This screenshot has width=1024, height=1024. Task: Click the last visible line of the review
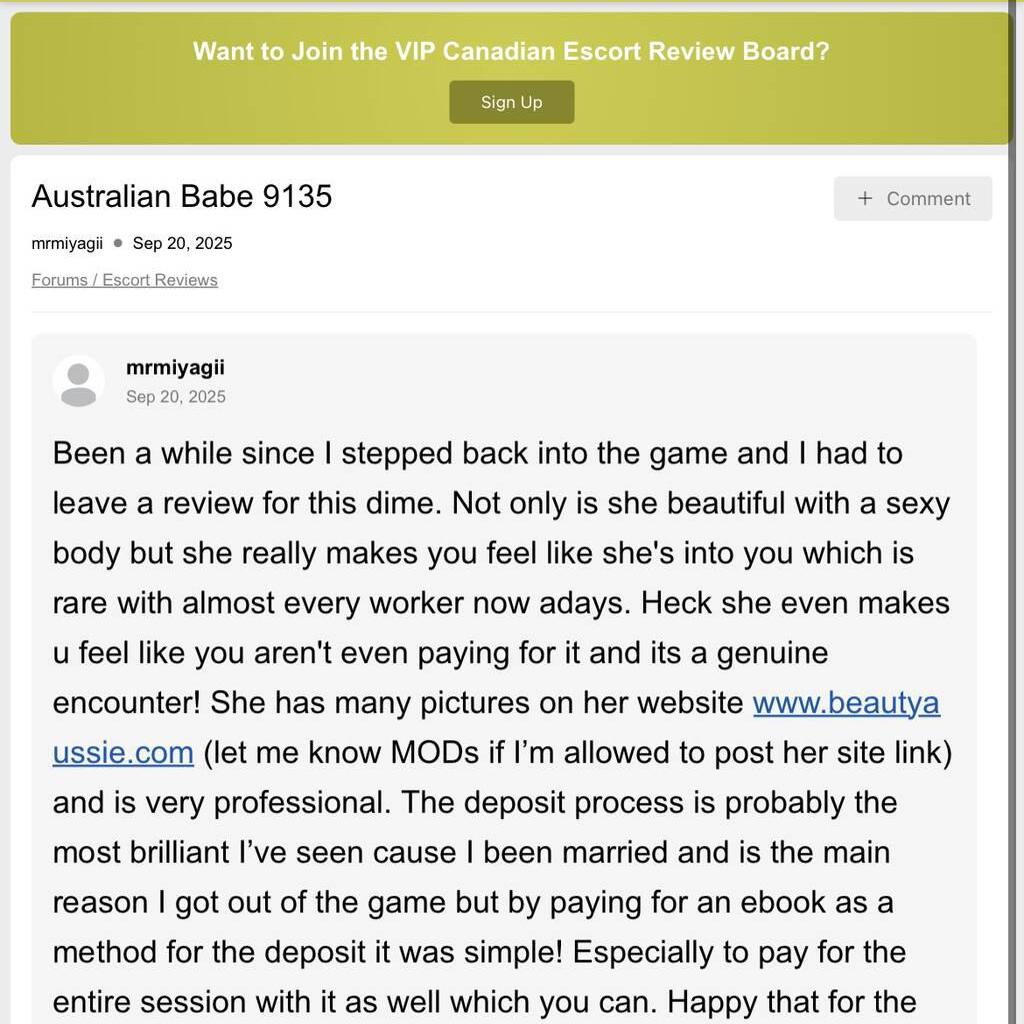484,1001
